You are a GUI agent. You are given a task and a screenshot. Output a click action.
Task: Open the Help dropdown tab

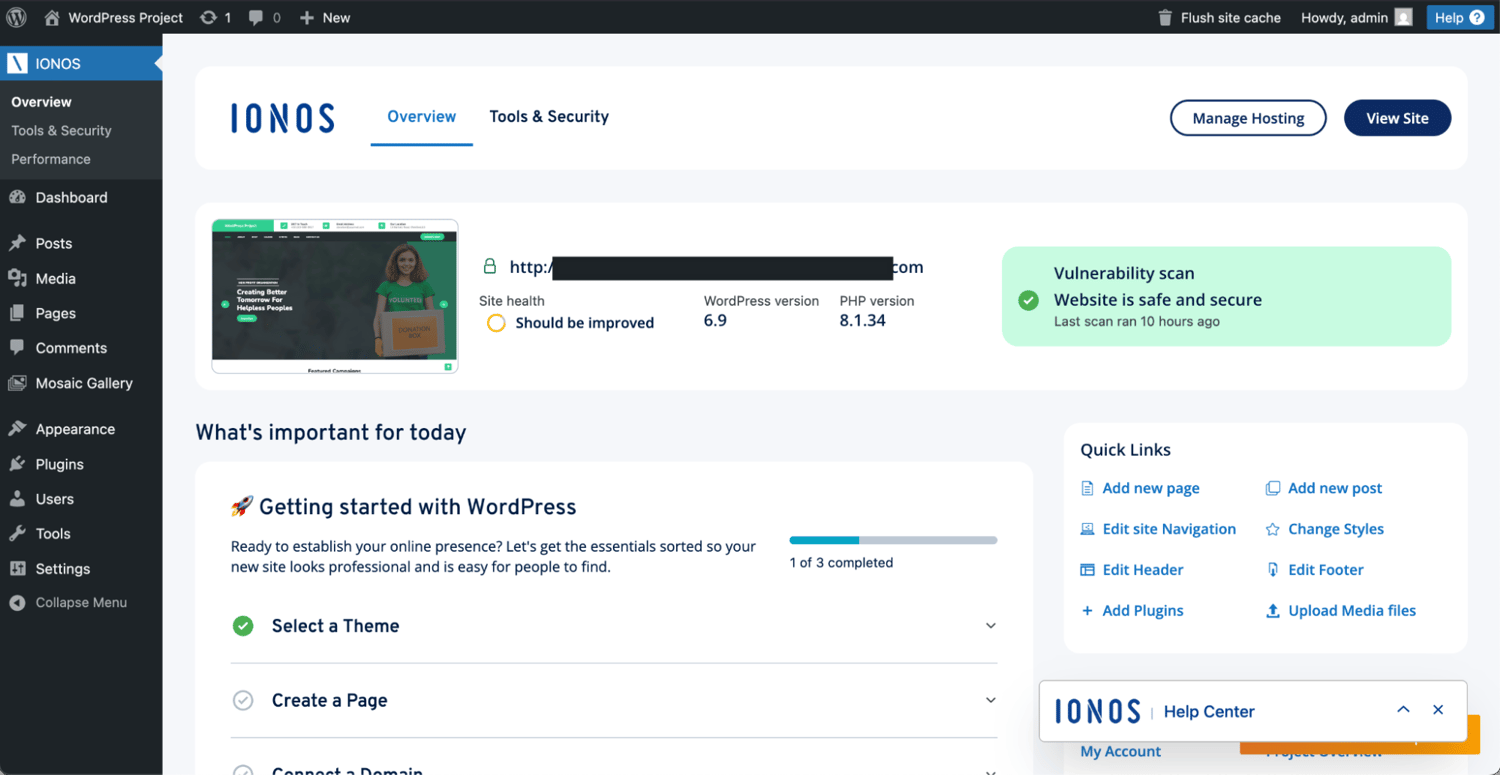(1460, 17)
